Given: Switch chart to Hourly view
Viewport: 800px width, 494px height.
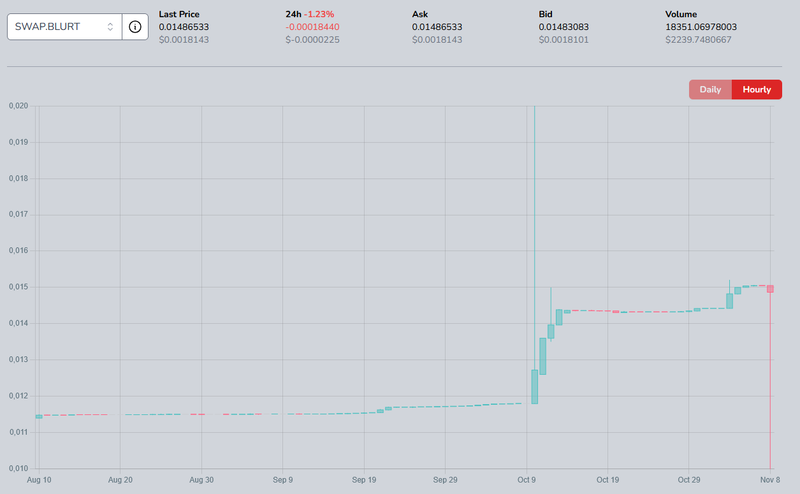Looking at the screenshot, I should tap(756, 90).
